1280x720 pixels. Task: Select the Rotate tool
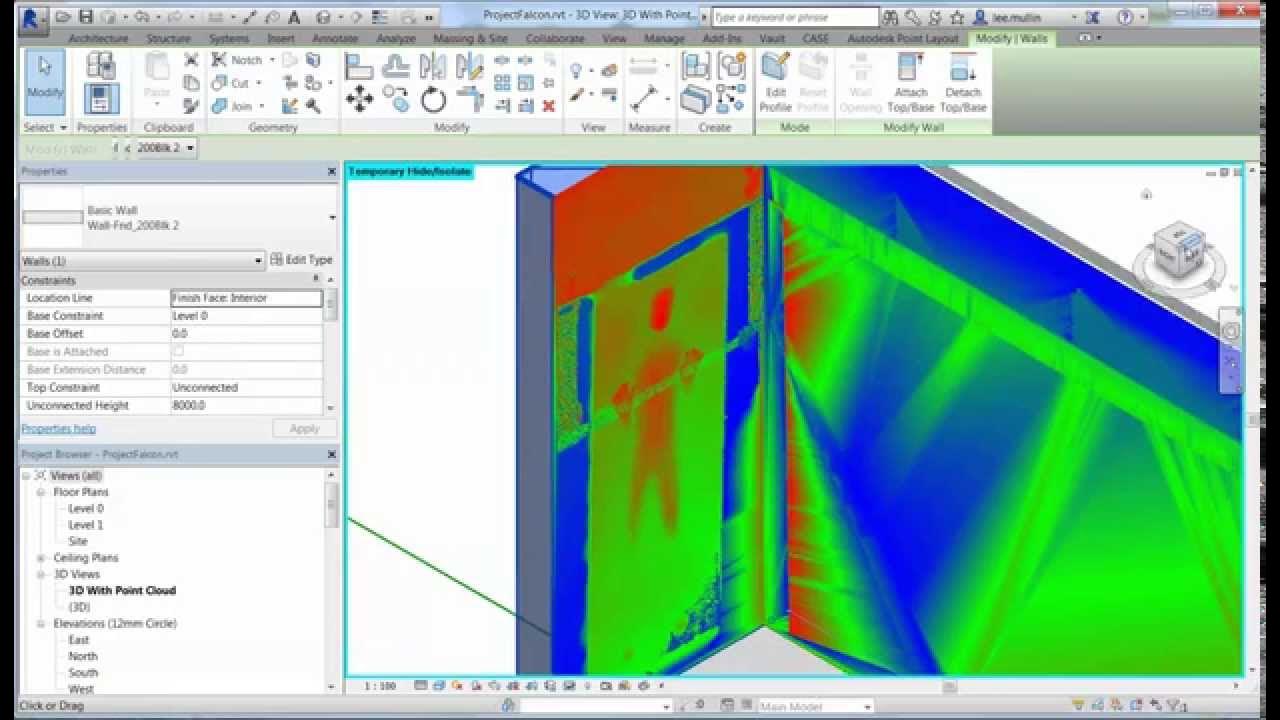[x=433, y=99]
